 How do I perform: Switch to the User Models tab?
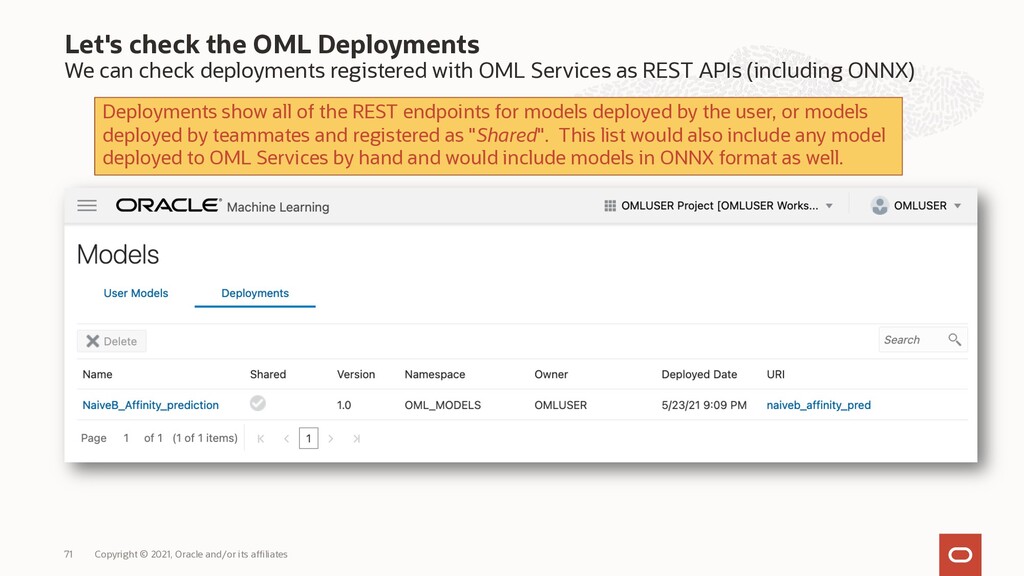[136, 293]
